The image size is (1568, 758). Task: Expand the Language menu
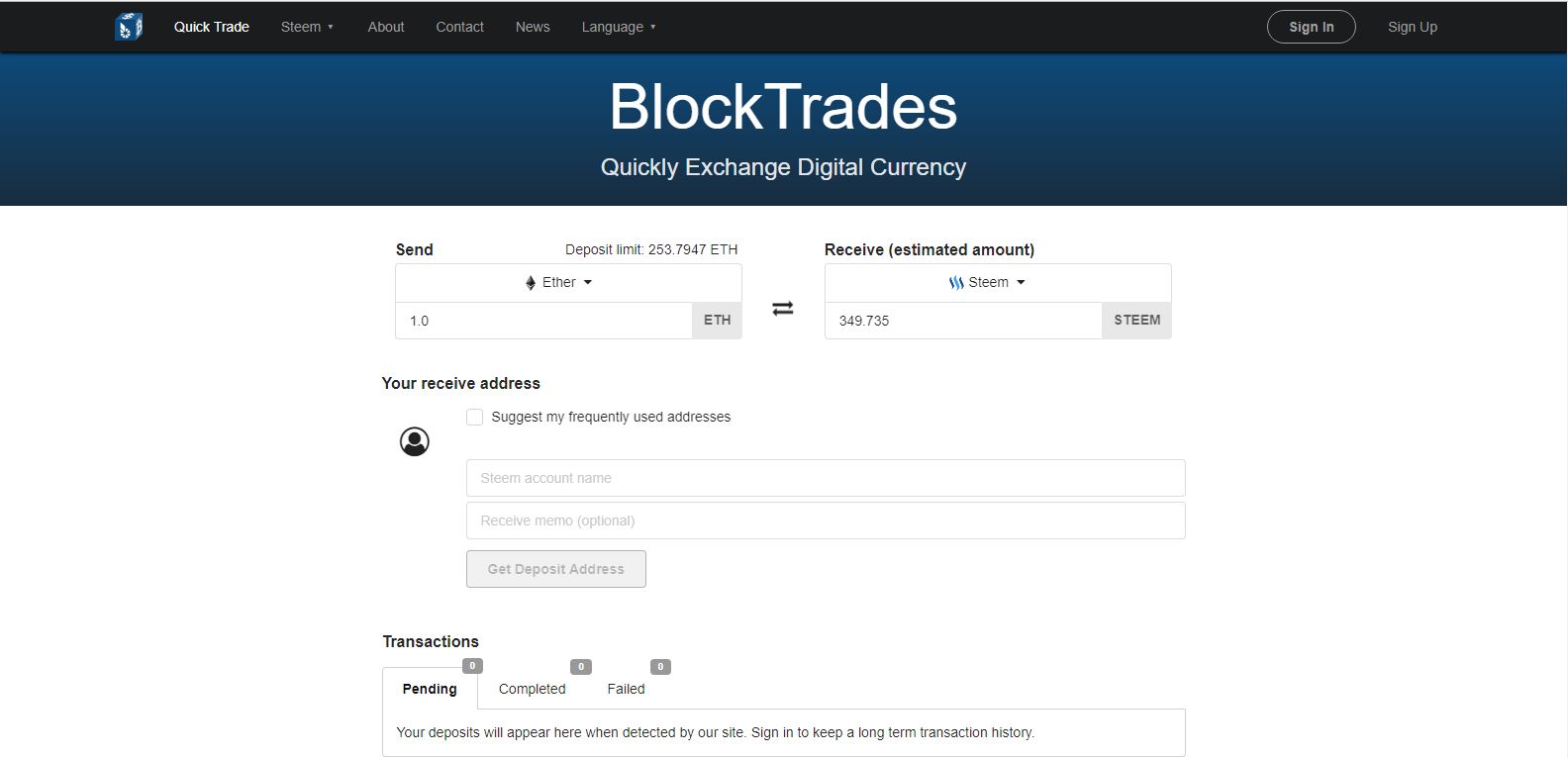click(x=619, y=27)
